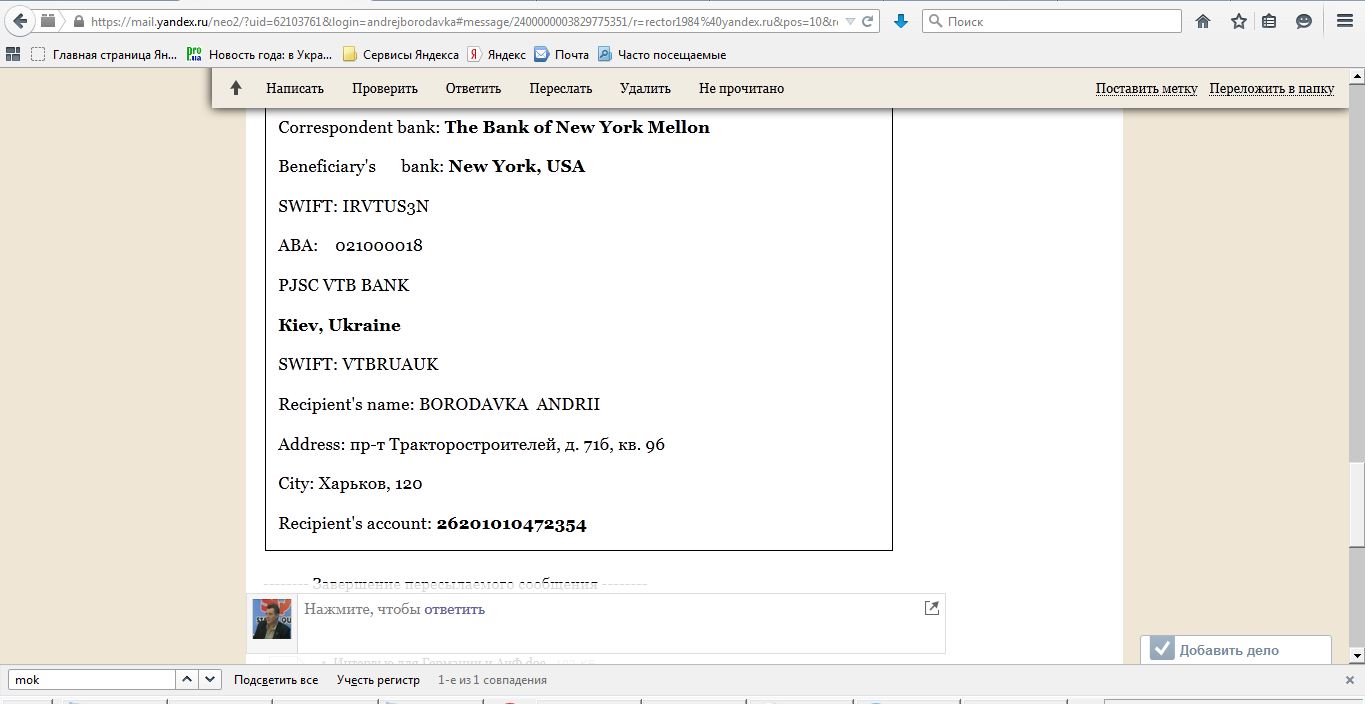
Task: Click 'Удалить' to delete the message
Action: pos(645,88)
